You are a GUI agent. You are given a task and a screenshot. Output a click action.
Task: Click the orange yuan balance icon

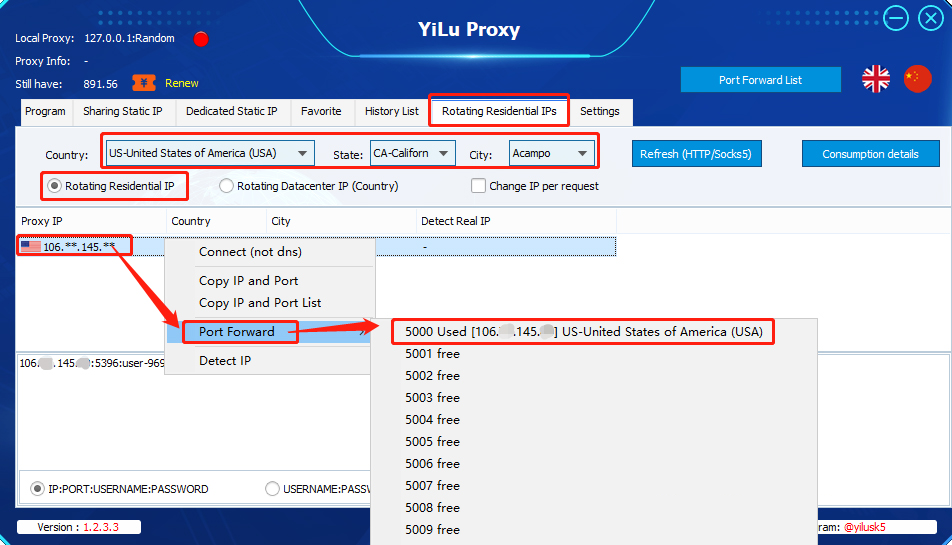pyautogui.click(x=144, y=83)
